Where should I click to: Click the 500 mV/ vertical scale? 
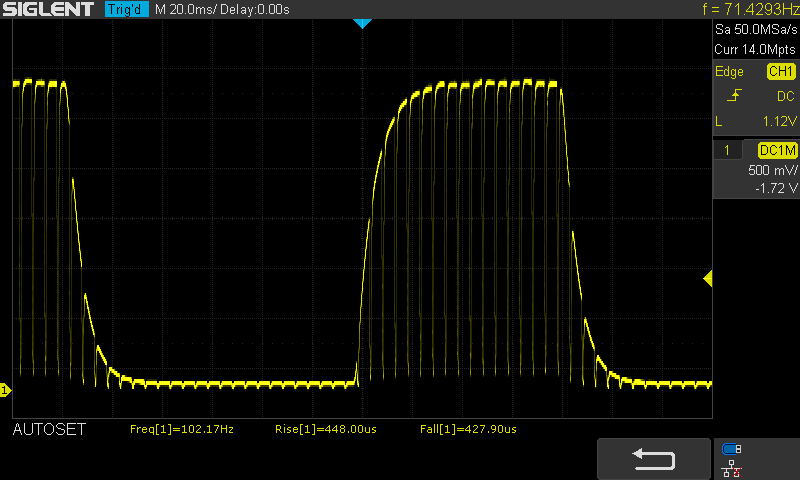point(772,170)
